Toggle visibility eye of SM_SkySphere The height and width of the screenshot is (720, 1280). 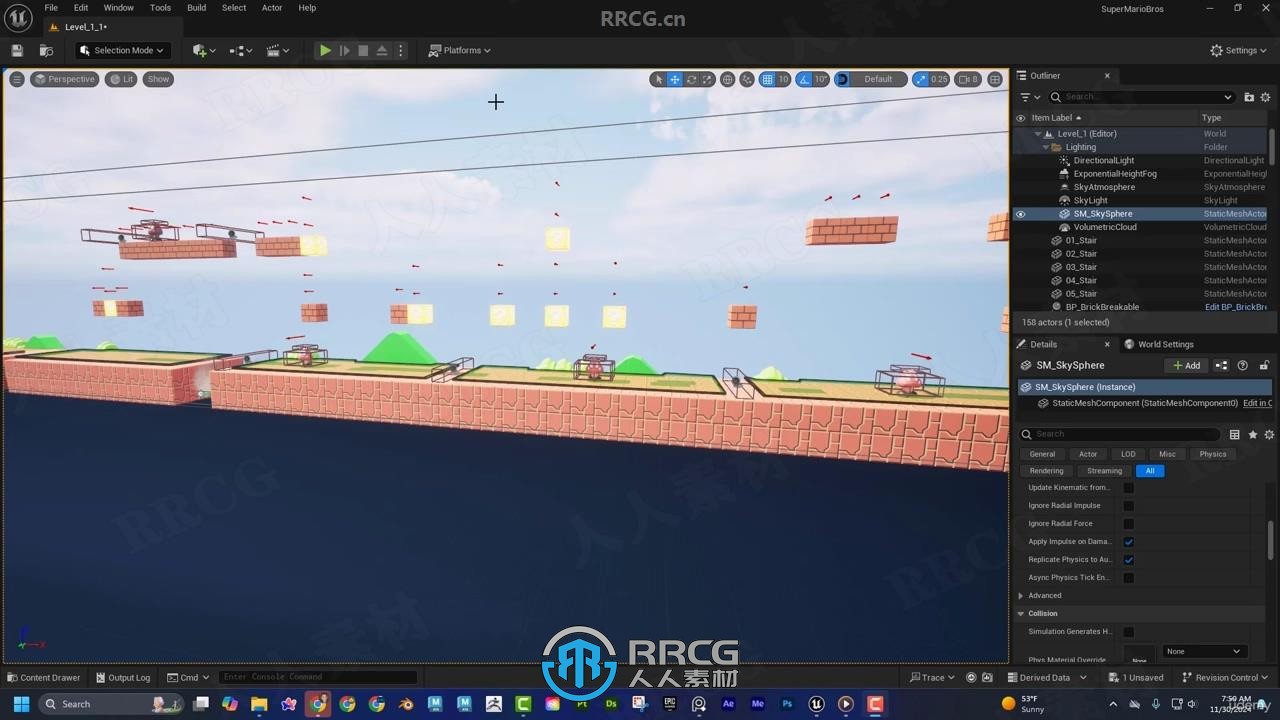tap(1020, 214)
